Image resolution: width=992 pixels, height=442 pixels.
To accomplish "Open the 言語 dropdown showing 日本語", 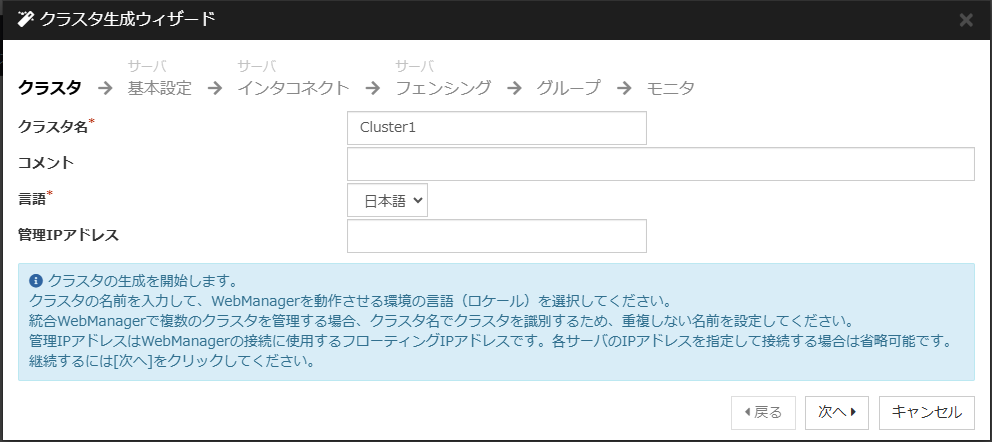I will (x=388, y=200).
